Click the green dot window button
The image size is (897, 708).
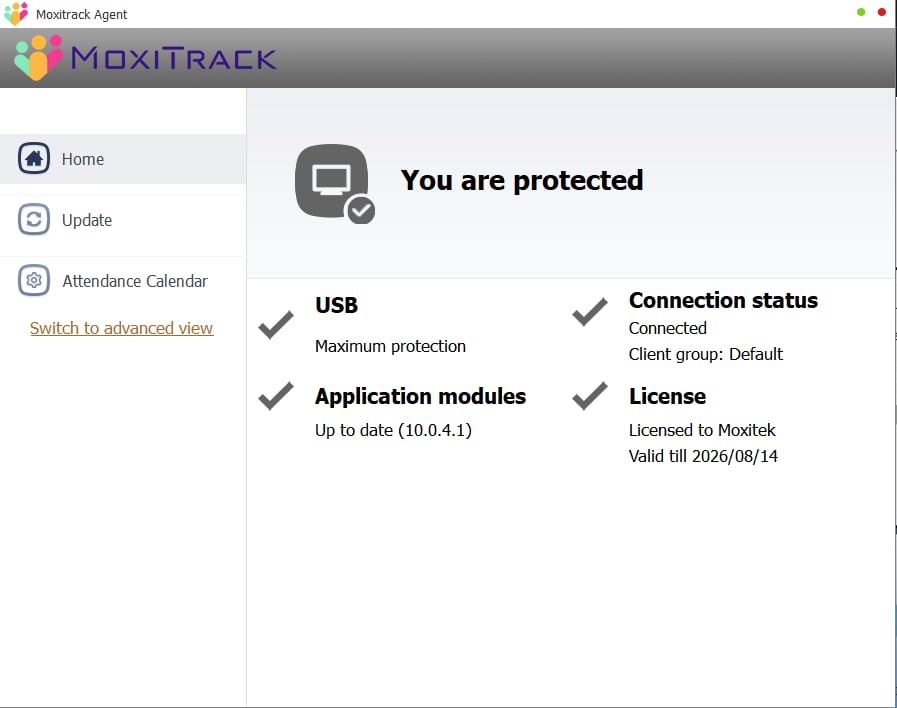point(861,12)
